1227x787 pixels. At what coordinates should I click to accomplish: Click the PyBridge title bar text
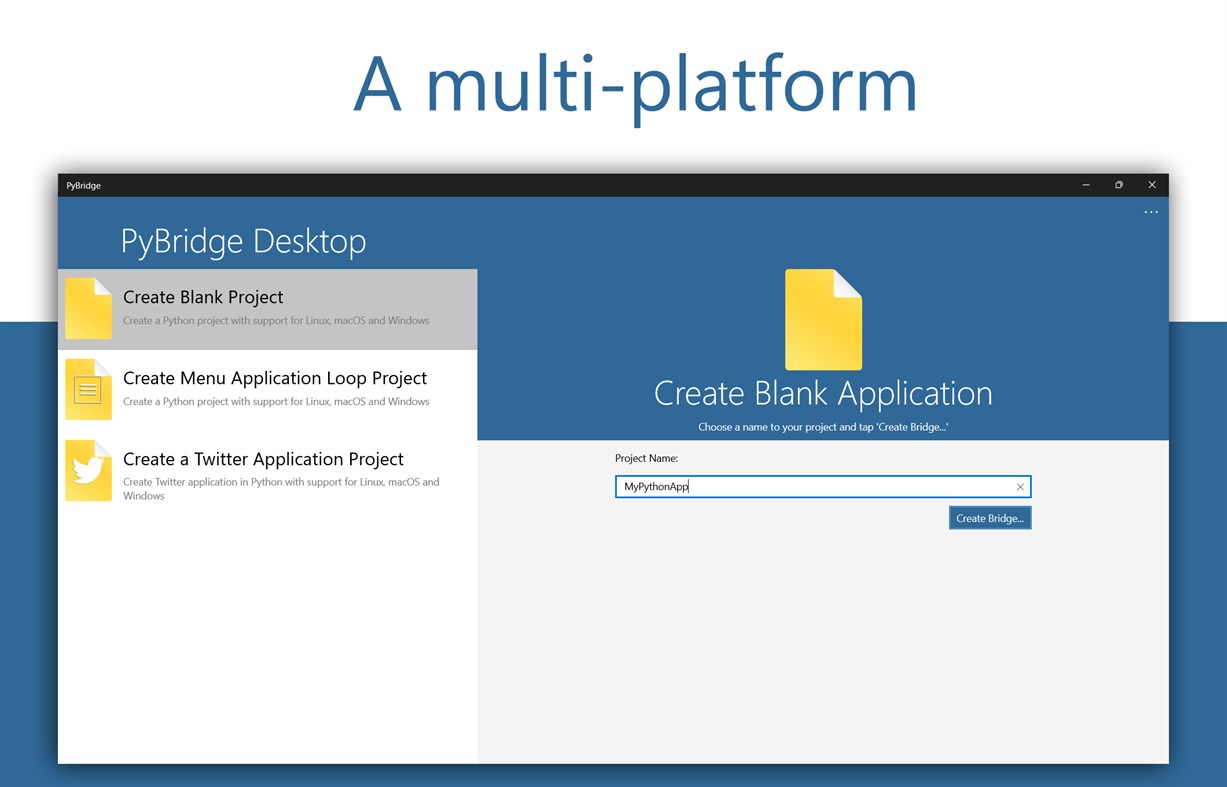84,186
